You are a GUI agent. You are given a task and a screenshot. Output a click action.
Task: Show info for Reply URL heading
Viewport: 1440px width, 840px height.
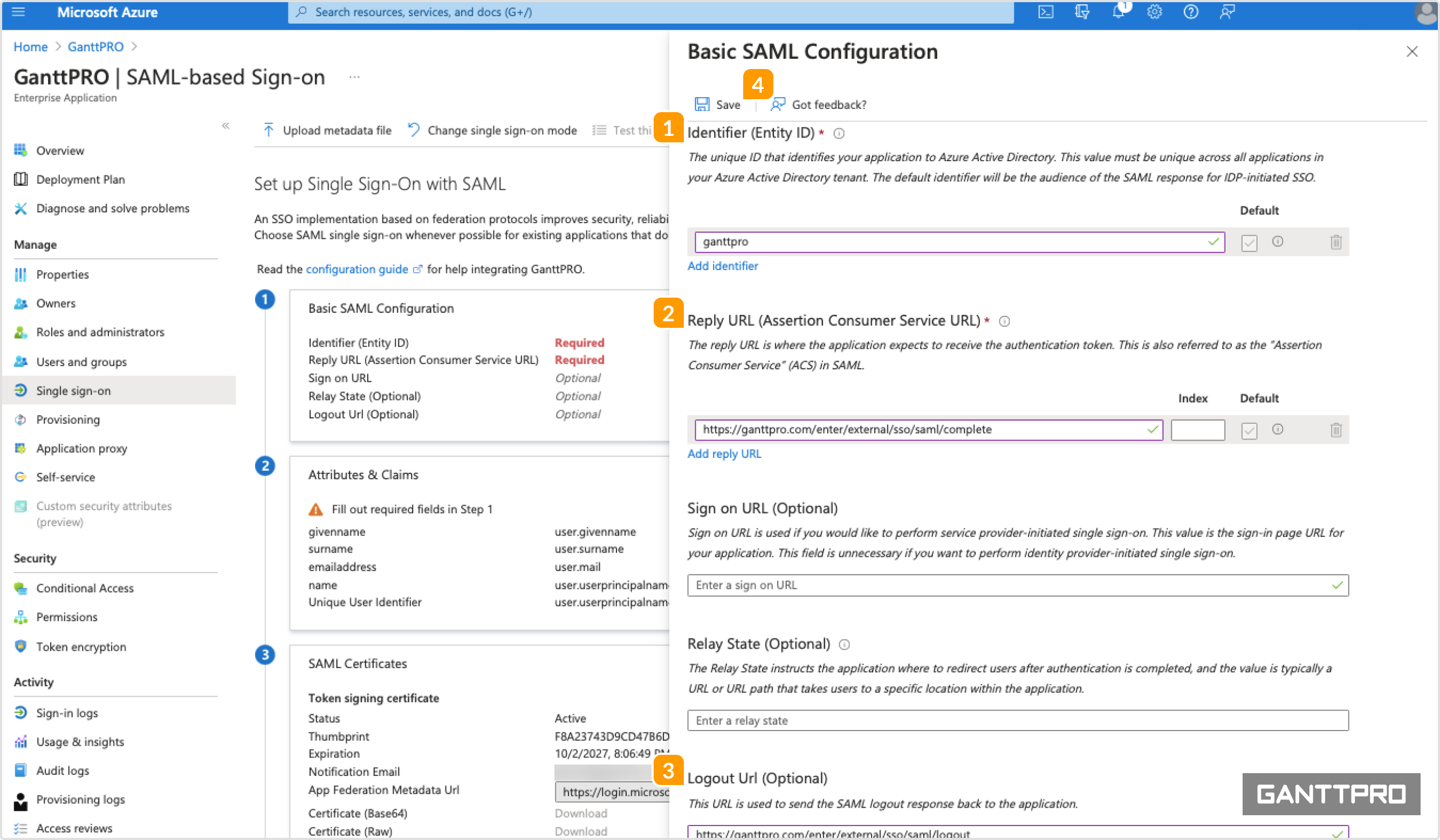click(1004, 321)
